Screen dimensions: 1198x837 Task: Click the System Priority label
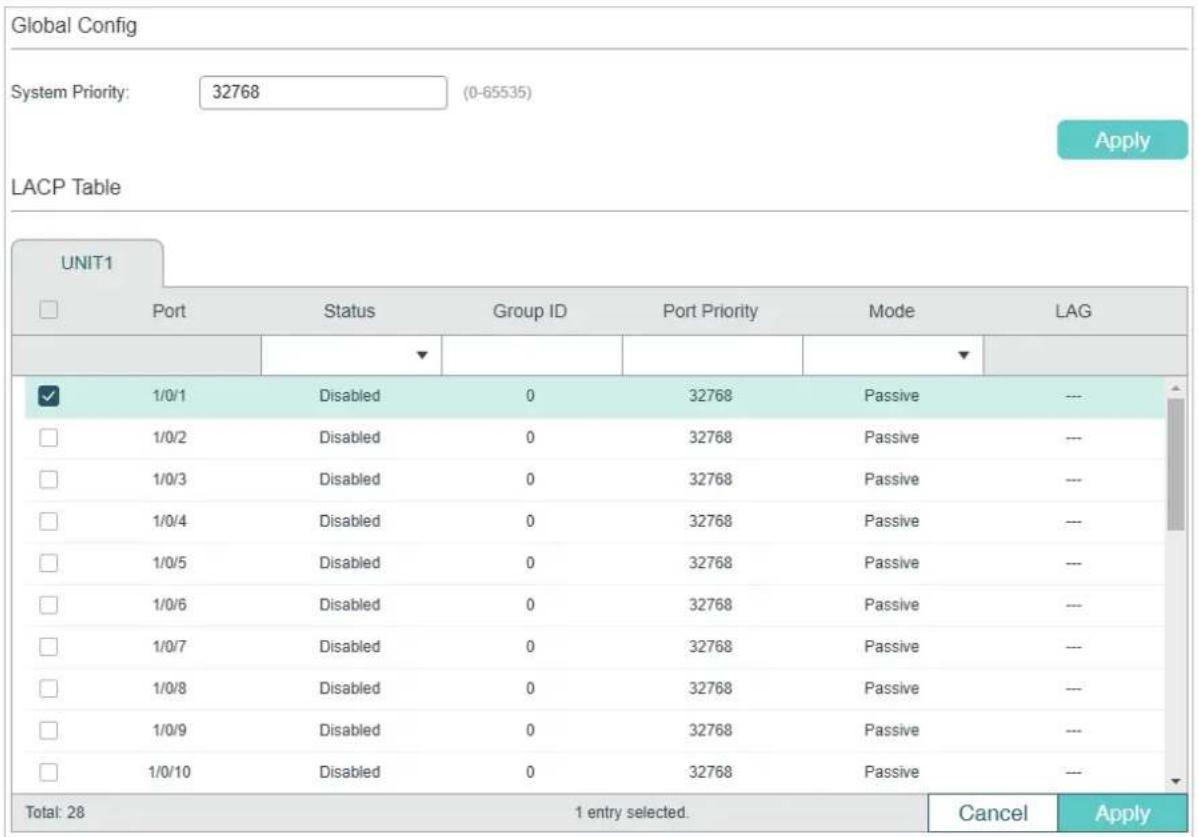(70, 92)
